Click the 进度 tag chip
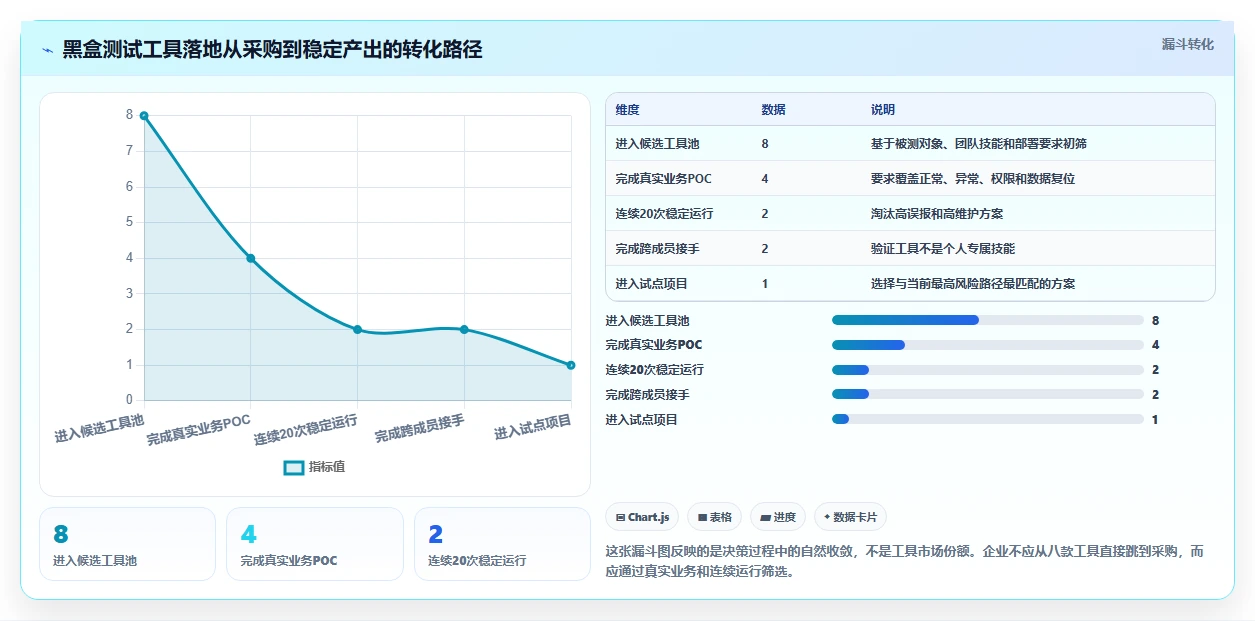The image size is (1255, 621). tap(778, 517)
